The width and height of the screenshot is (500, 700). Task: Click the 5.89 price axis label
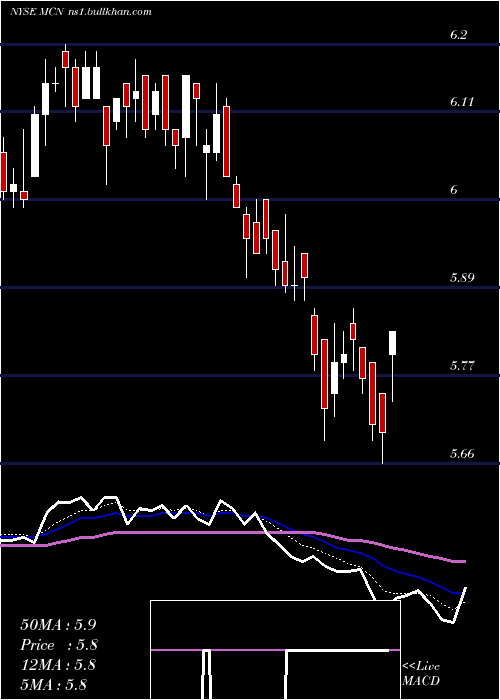tap(462, 278)
